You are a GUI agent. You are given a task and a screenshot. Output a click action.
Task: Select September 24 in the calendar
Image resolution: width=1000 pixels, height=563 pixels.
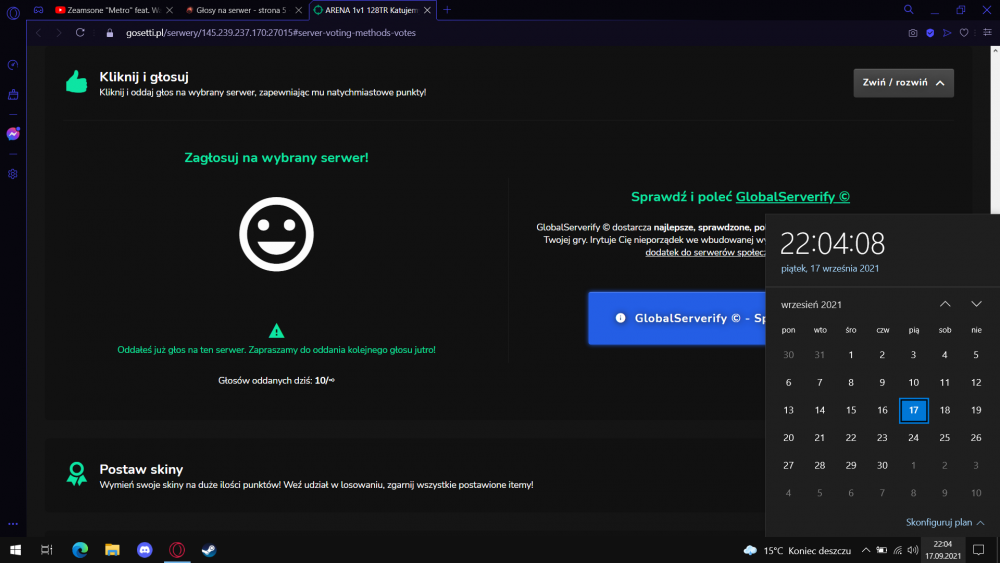[913, 437]
